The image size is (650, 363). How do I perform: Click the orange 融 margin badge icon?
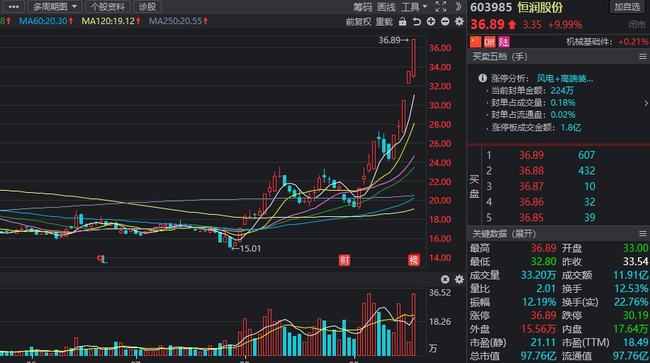[x=490, y=41]
